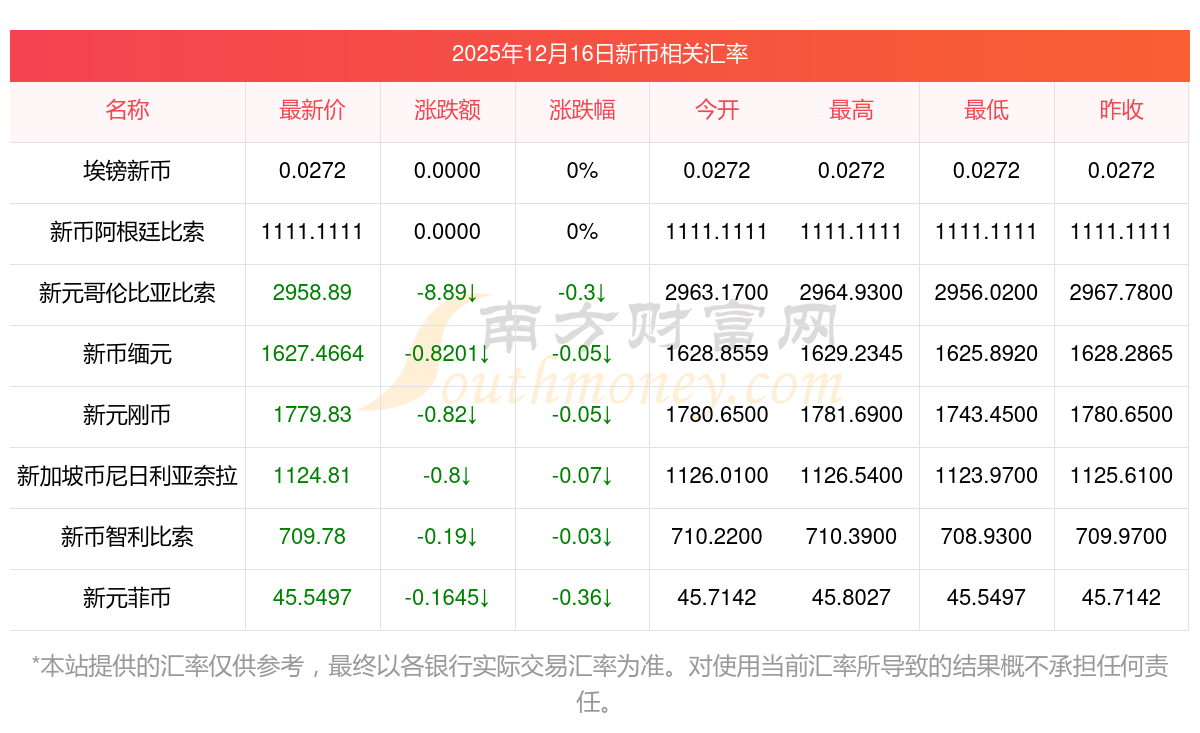Click latest price 1124.81
This screenshot has height=733, width=1200.
tap(312, 476)
